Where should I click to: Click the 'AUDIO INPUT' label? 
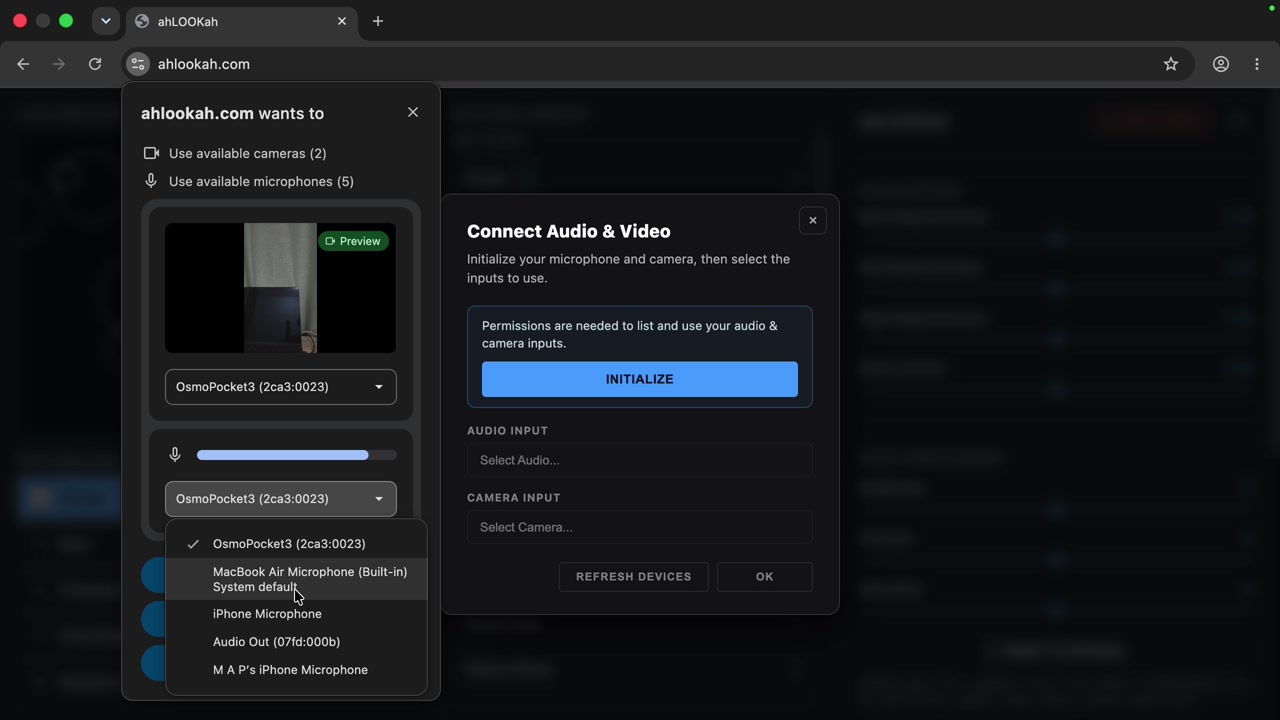click(508, 431)
